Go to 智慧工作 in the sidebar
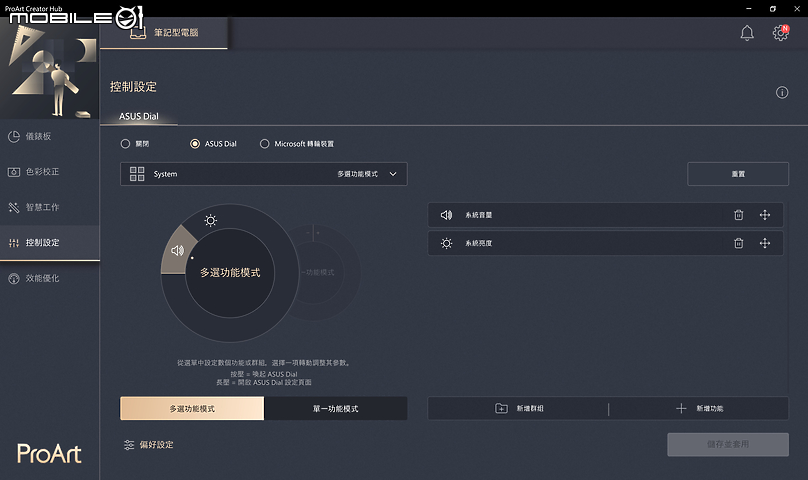Screen dimensions: 808x480 click(x=49, y=207)
